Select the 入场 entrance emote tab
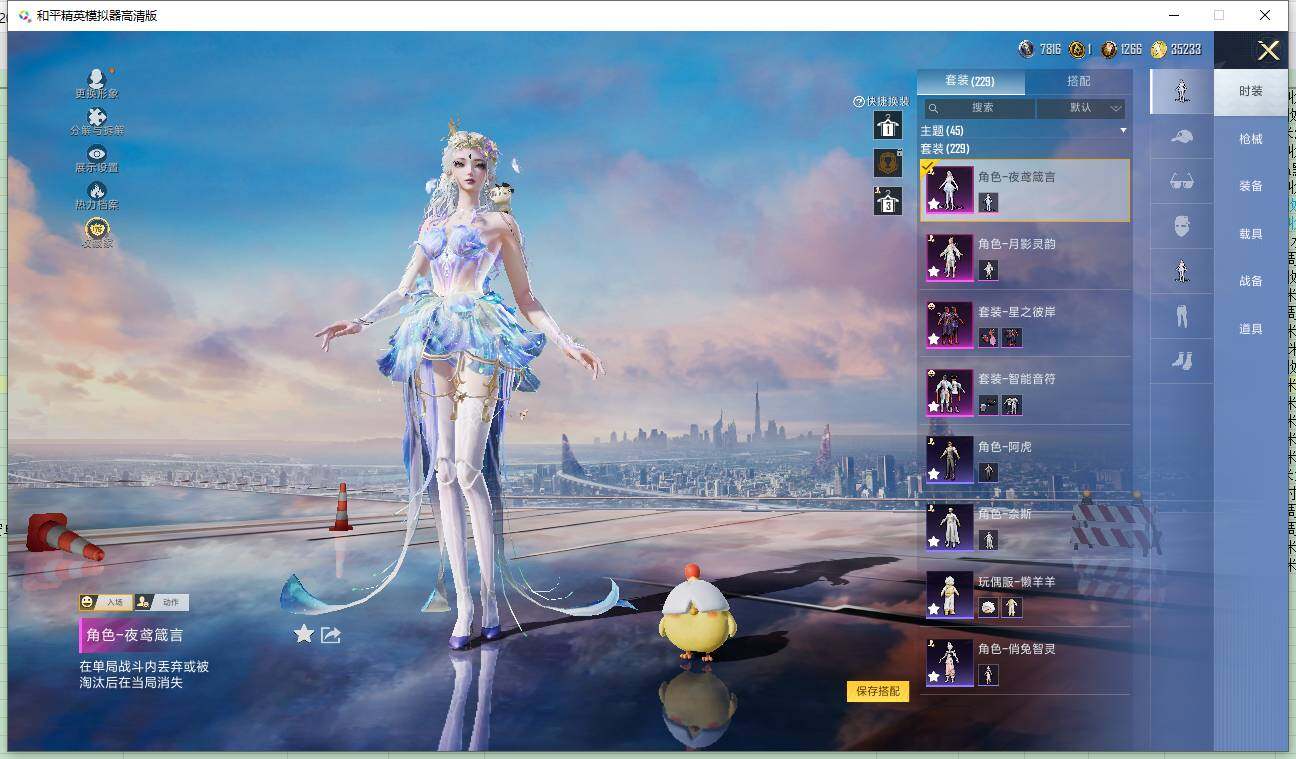 (106, 602)
